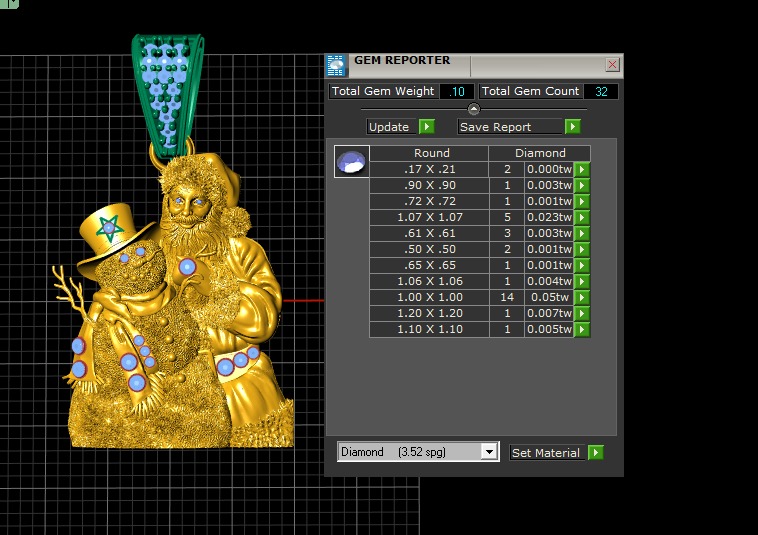Click the 0.004tw weight cell

point(549,281)
